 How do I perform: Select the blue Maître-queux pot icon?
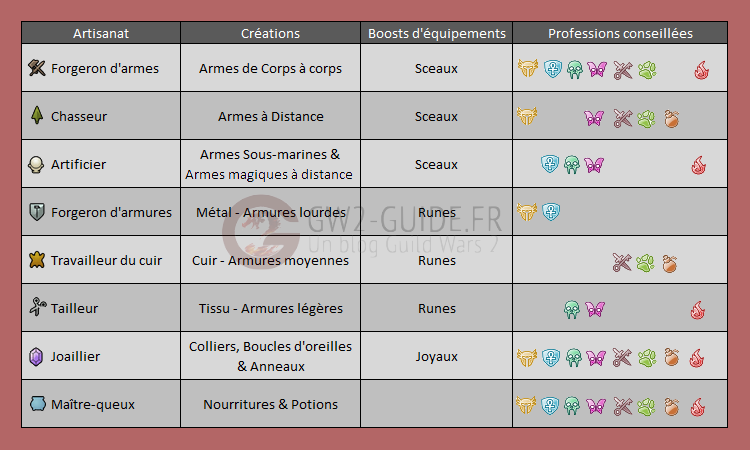37,404
